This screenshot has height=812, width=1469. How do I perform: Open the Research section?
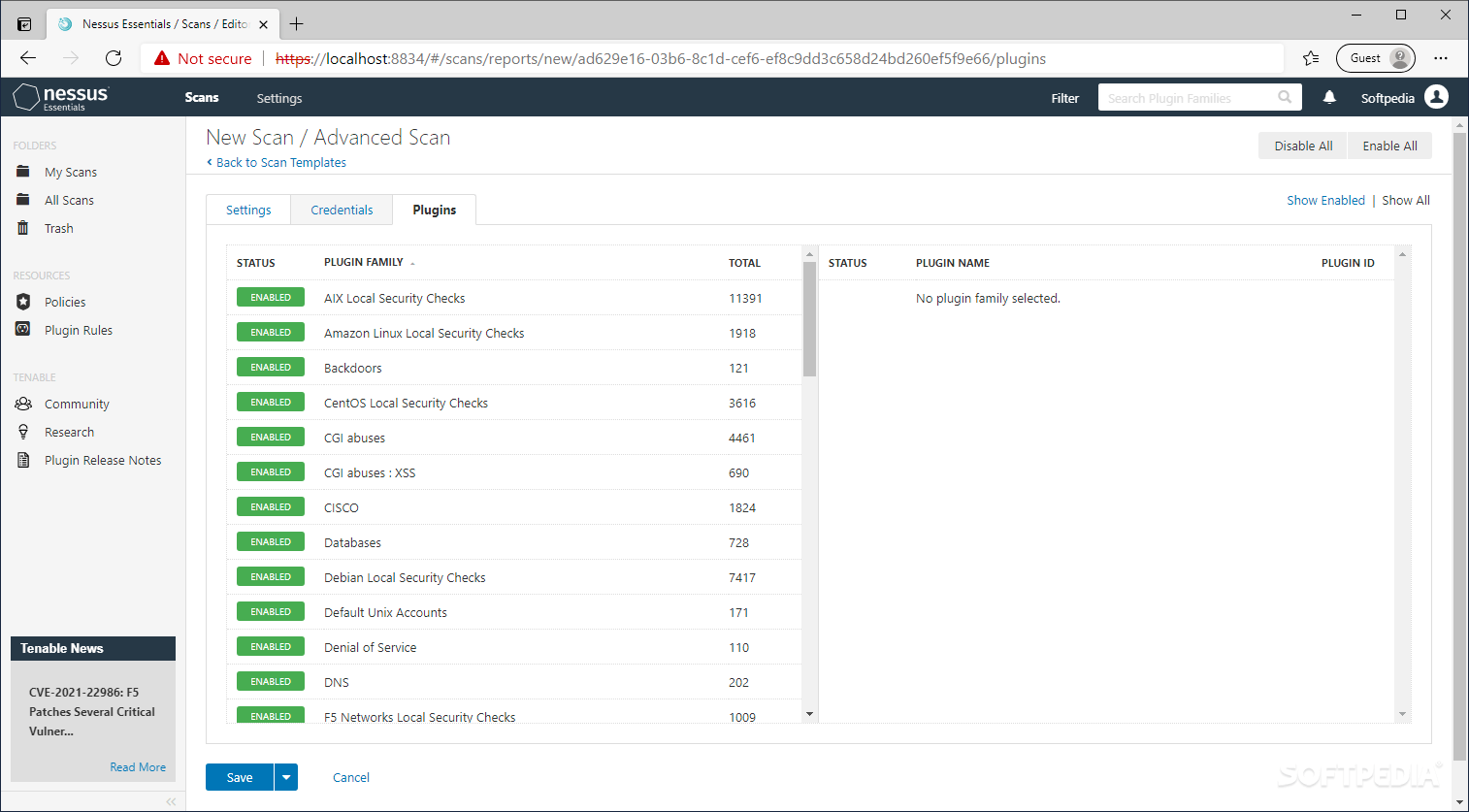point(69,432)
